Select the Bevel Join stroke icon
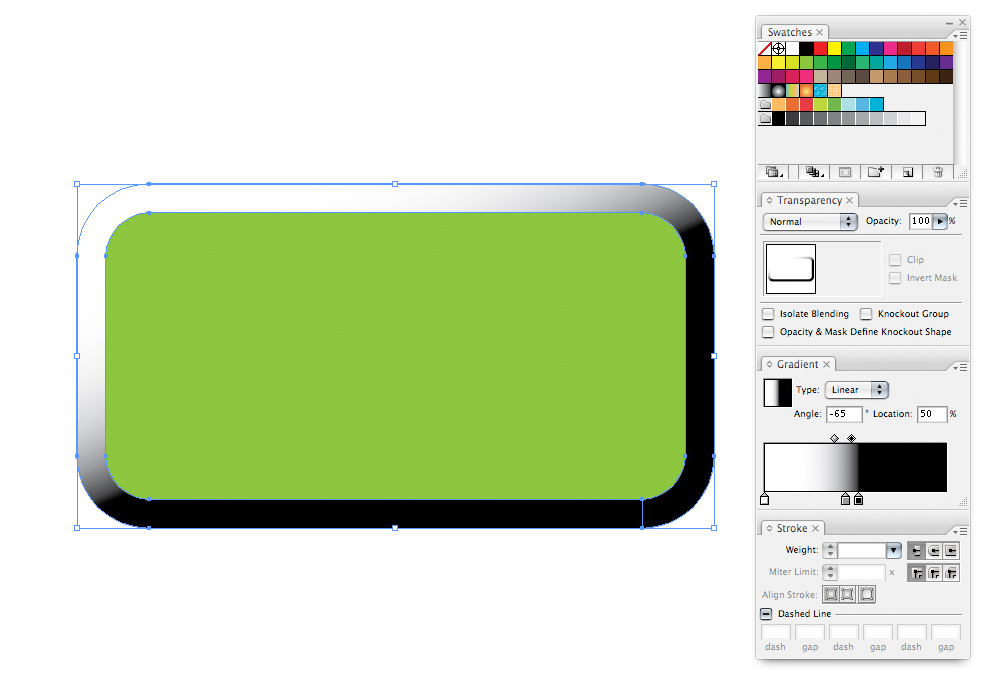This screenshot has height=679, width=987. pyautogui.click(x=951, y=573)
